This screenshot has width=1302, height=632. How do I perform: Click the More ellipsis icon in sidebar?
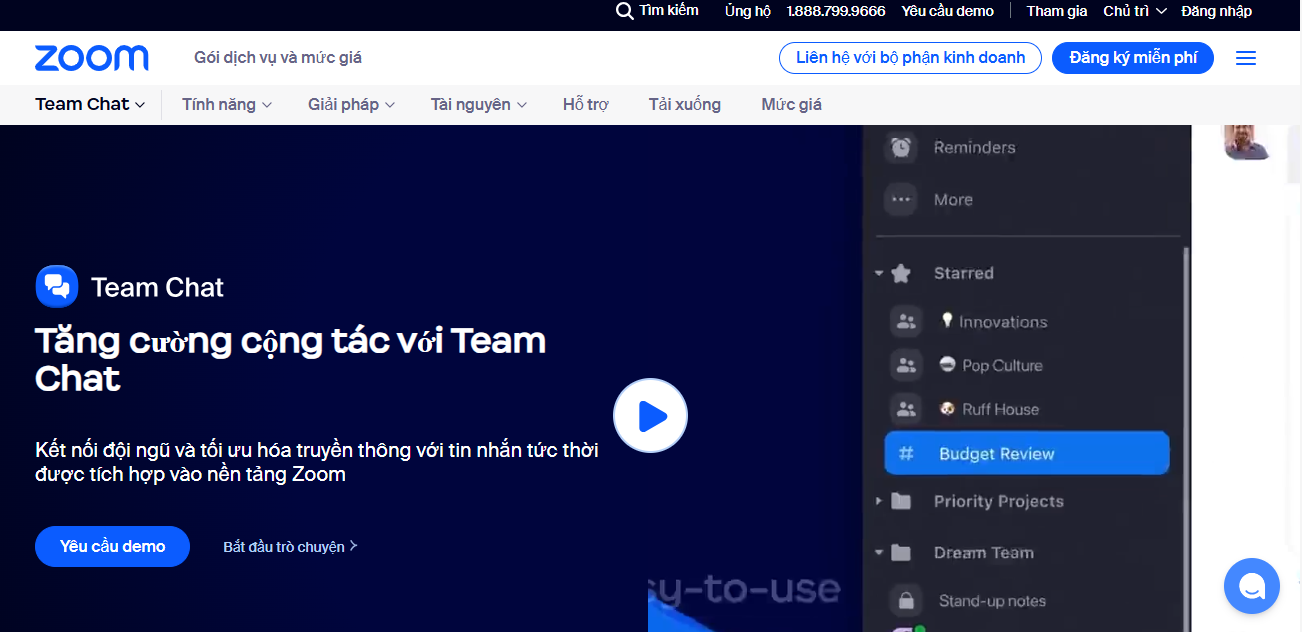901,200
